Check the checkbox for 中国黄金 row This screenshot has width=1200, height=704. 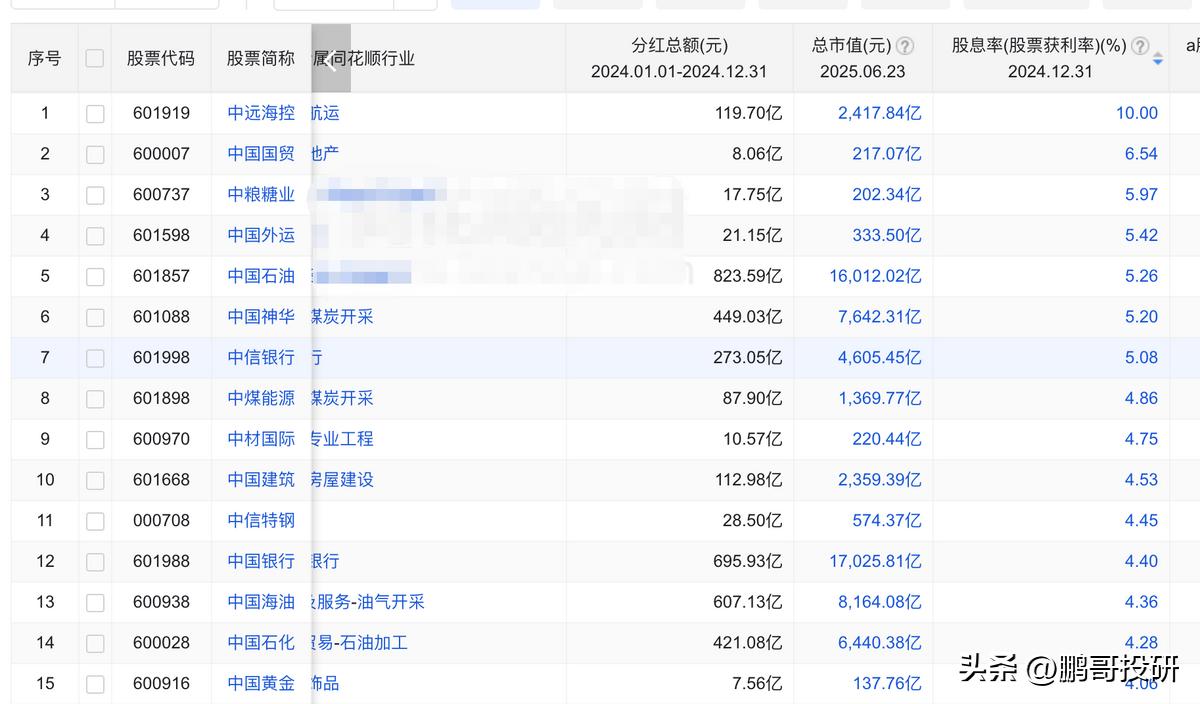[x=95, y=683]
